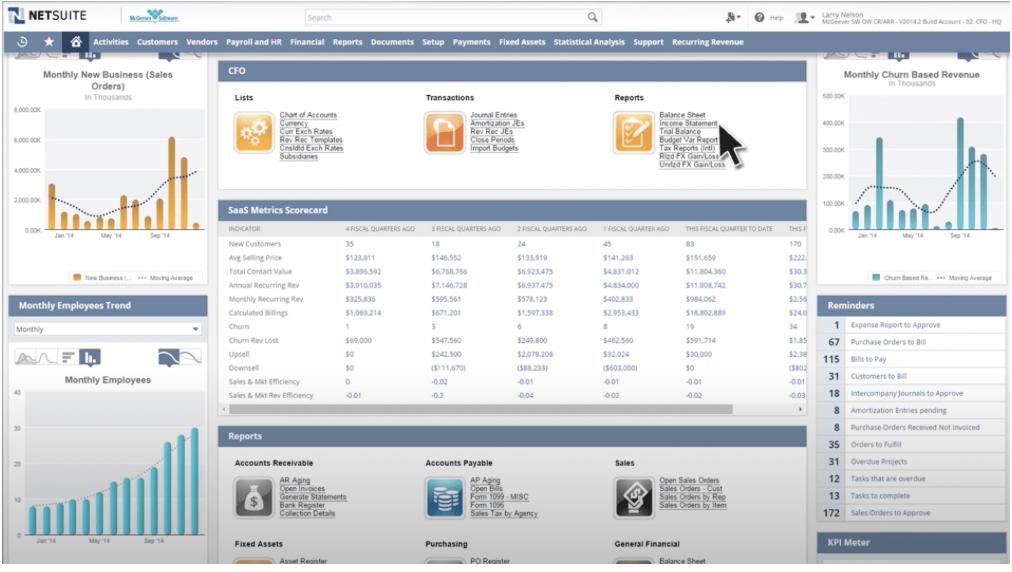Click the Reports checklist icon
The width and height of the screenshot is (1012, 572).
633,132
